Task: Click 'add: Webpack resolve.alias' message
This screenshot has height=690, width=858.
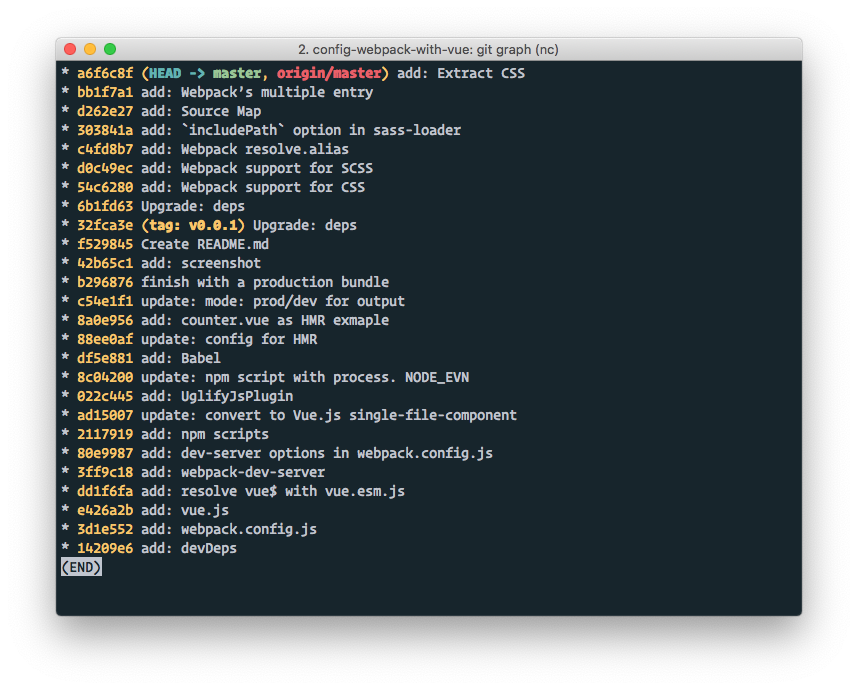Action: [245, 149]
